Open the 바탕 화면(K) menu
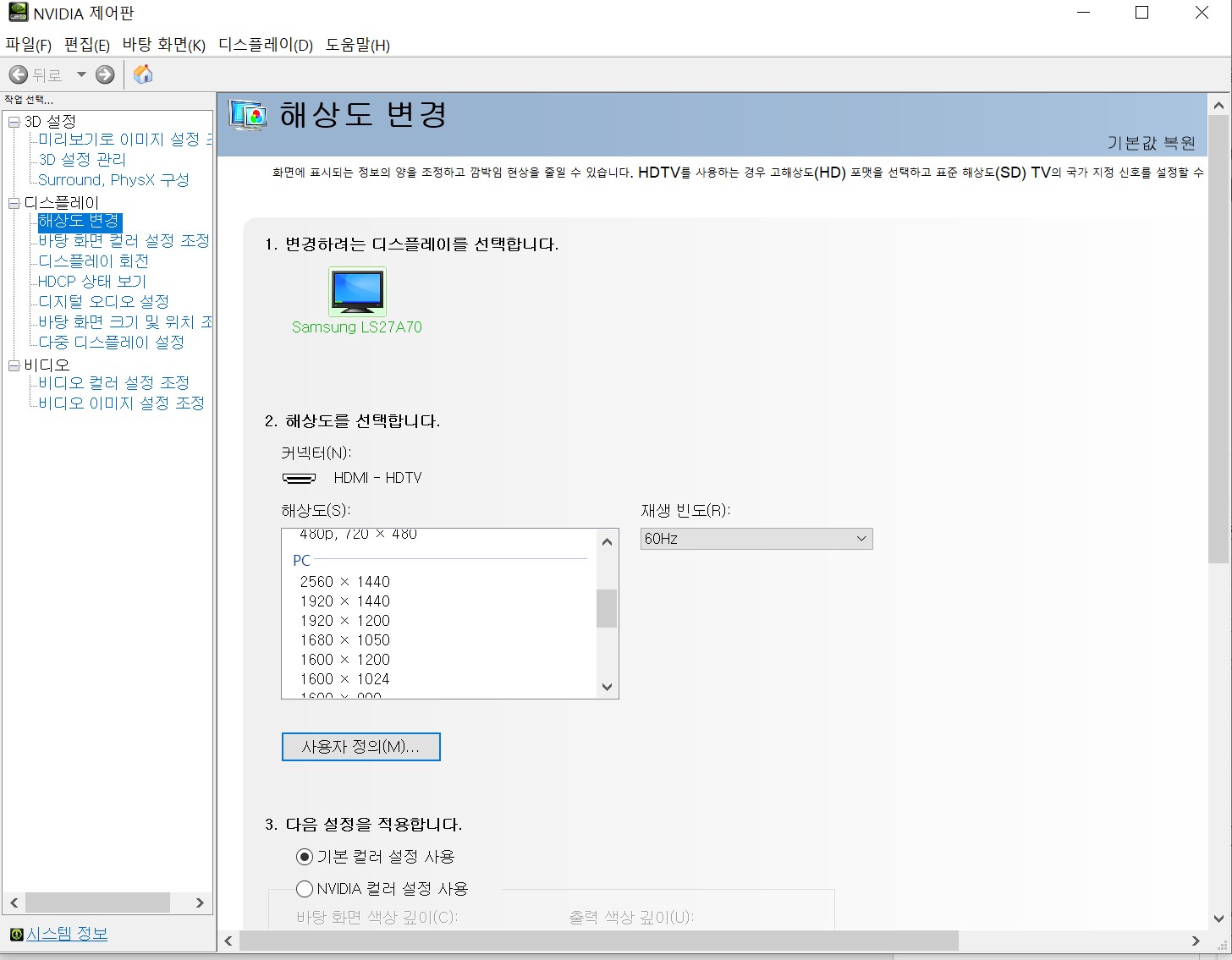 (x=164, y=45)
